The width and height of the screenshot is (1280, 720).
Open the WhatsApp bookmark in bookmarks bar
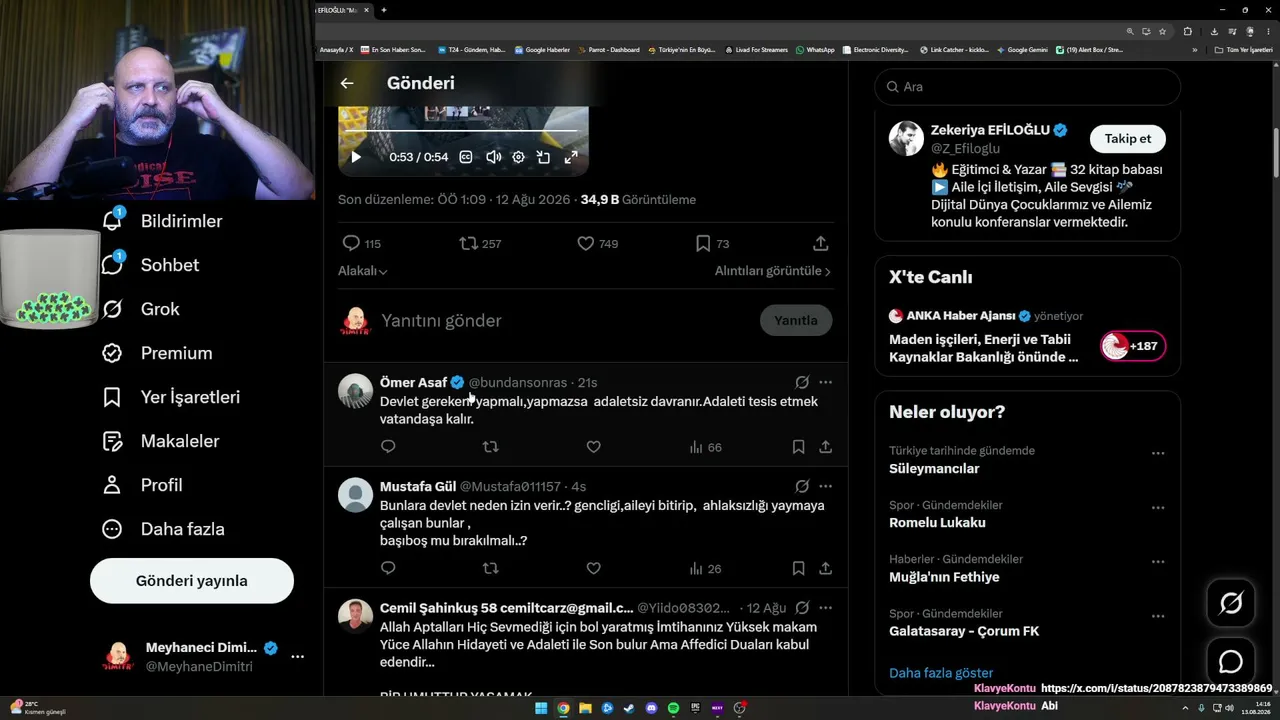pos(815,50)
